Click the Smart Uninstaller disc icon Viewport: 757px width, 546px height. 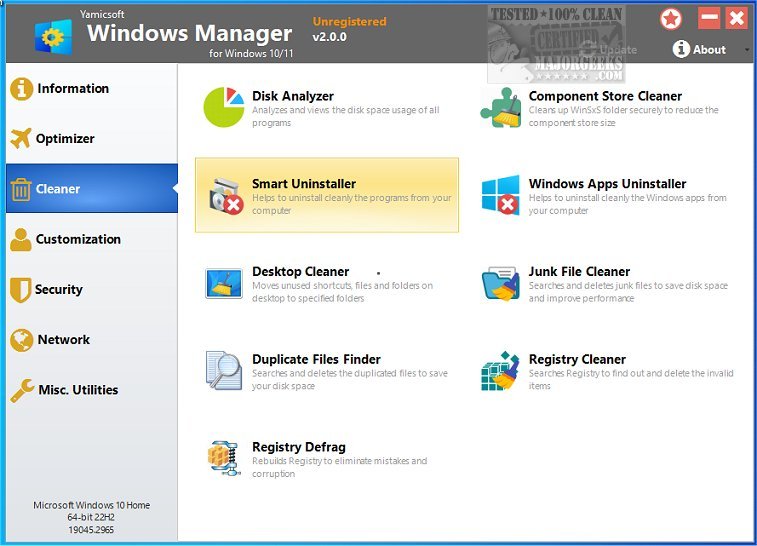click(225, 196)
